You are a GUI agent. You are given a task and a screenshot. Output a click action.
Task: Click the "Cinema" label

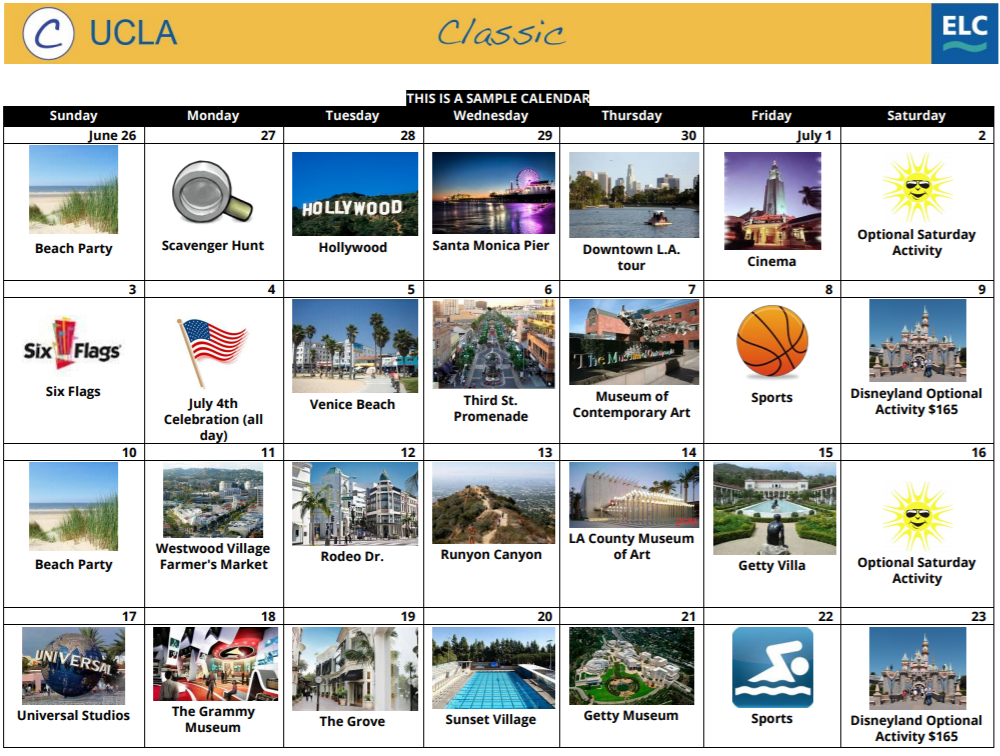tap(772, 262)
